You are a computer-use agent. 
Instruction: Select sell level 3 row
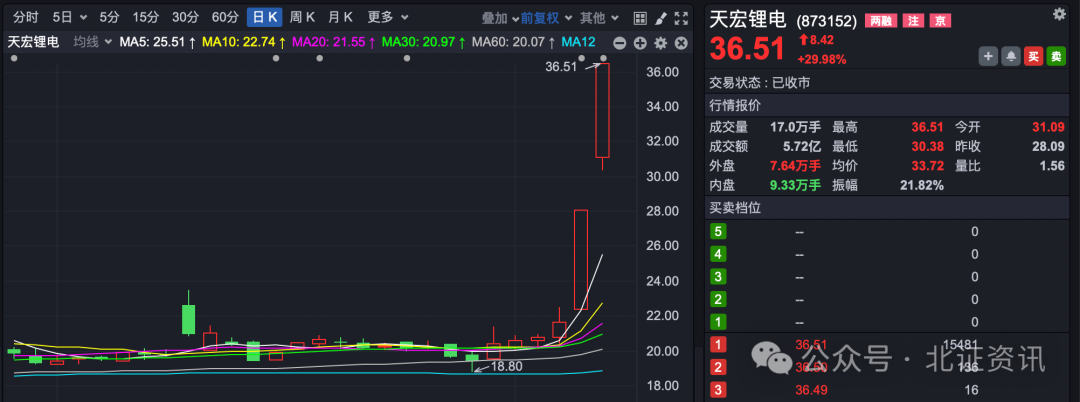(885, 277)
